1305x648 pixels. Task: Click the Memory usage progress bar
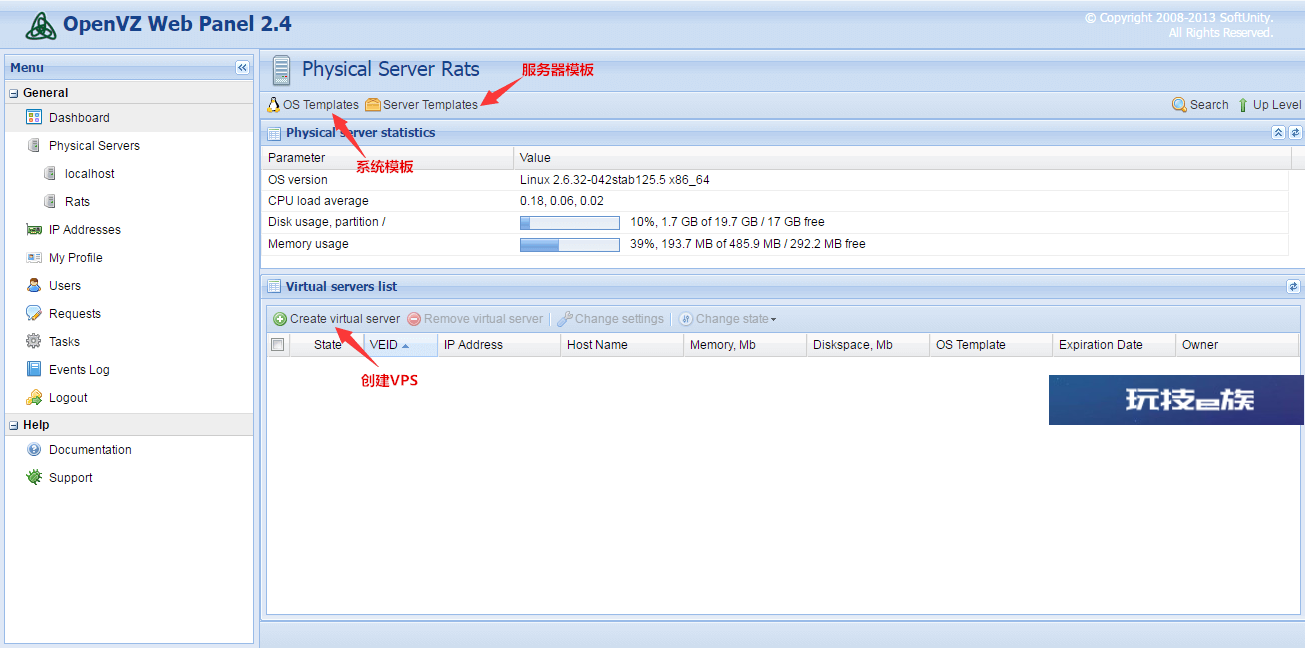point(570,244)
